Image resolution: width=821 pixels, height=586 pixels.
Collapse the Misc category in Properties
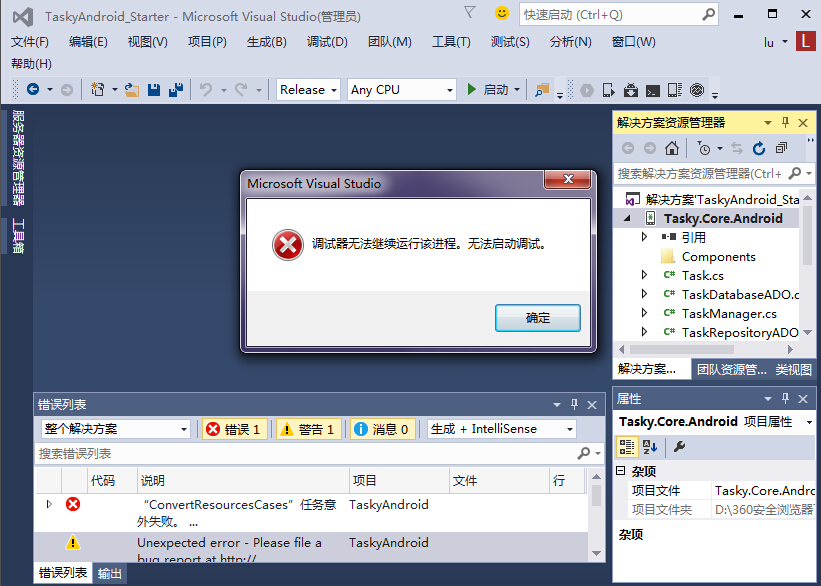[x=621, y=471]
